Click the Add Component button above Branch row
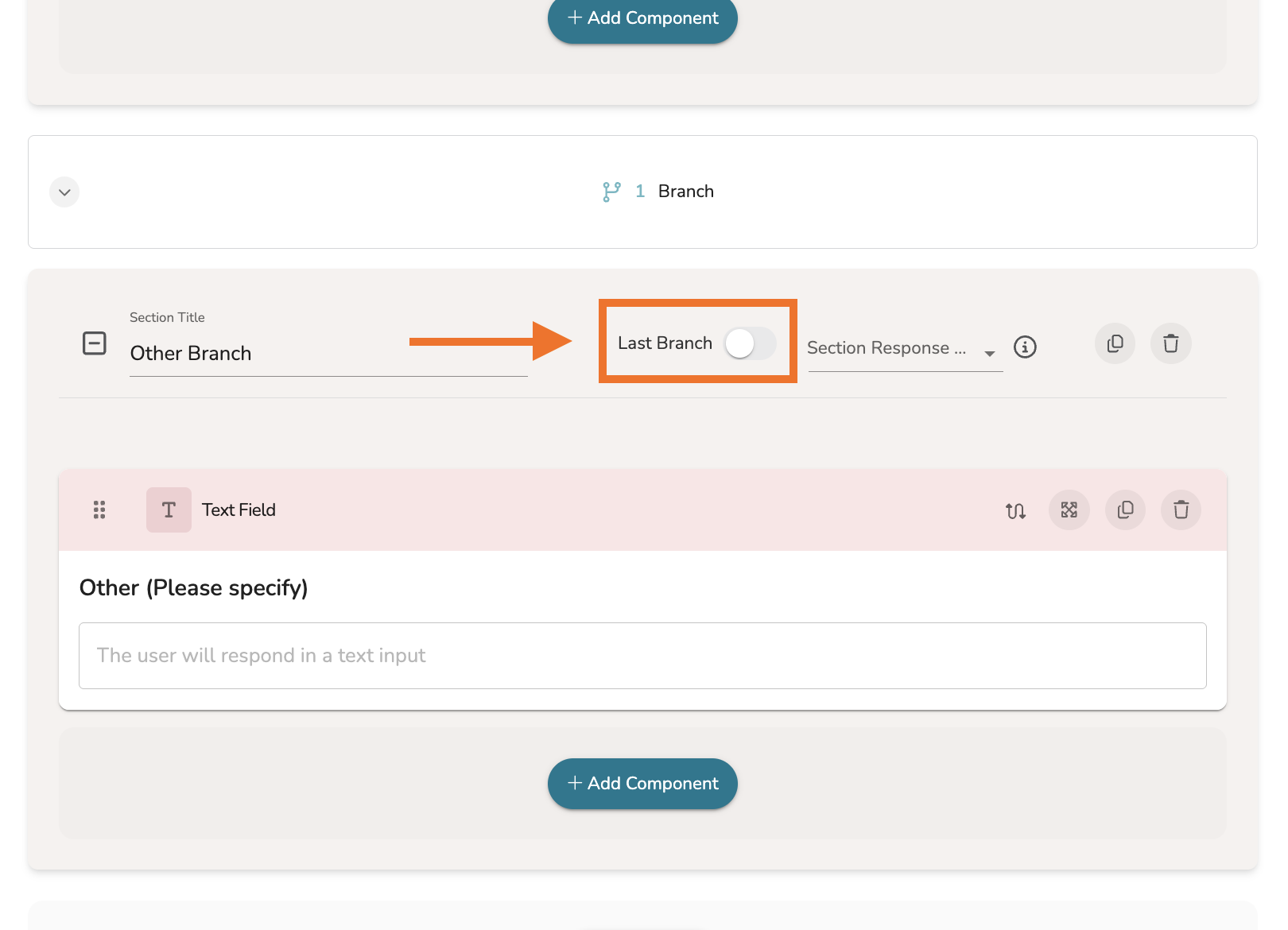 pos(642,18)
